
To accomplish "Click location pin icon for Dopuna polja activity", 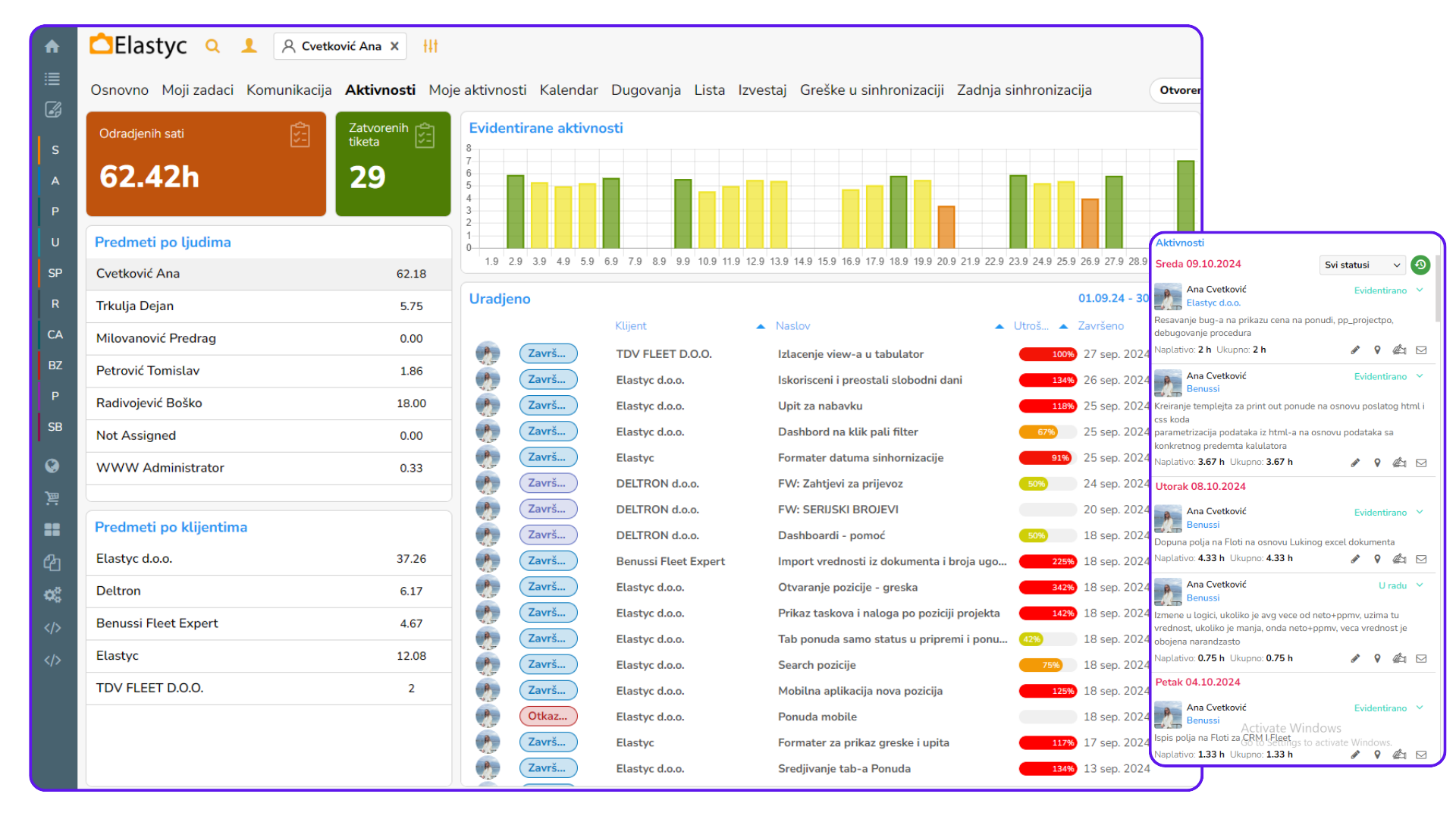I will [x=1377, y=559].
